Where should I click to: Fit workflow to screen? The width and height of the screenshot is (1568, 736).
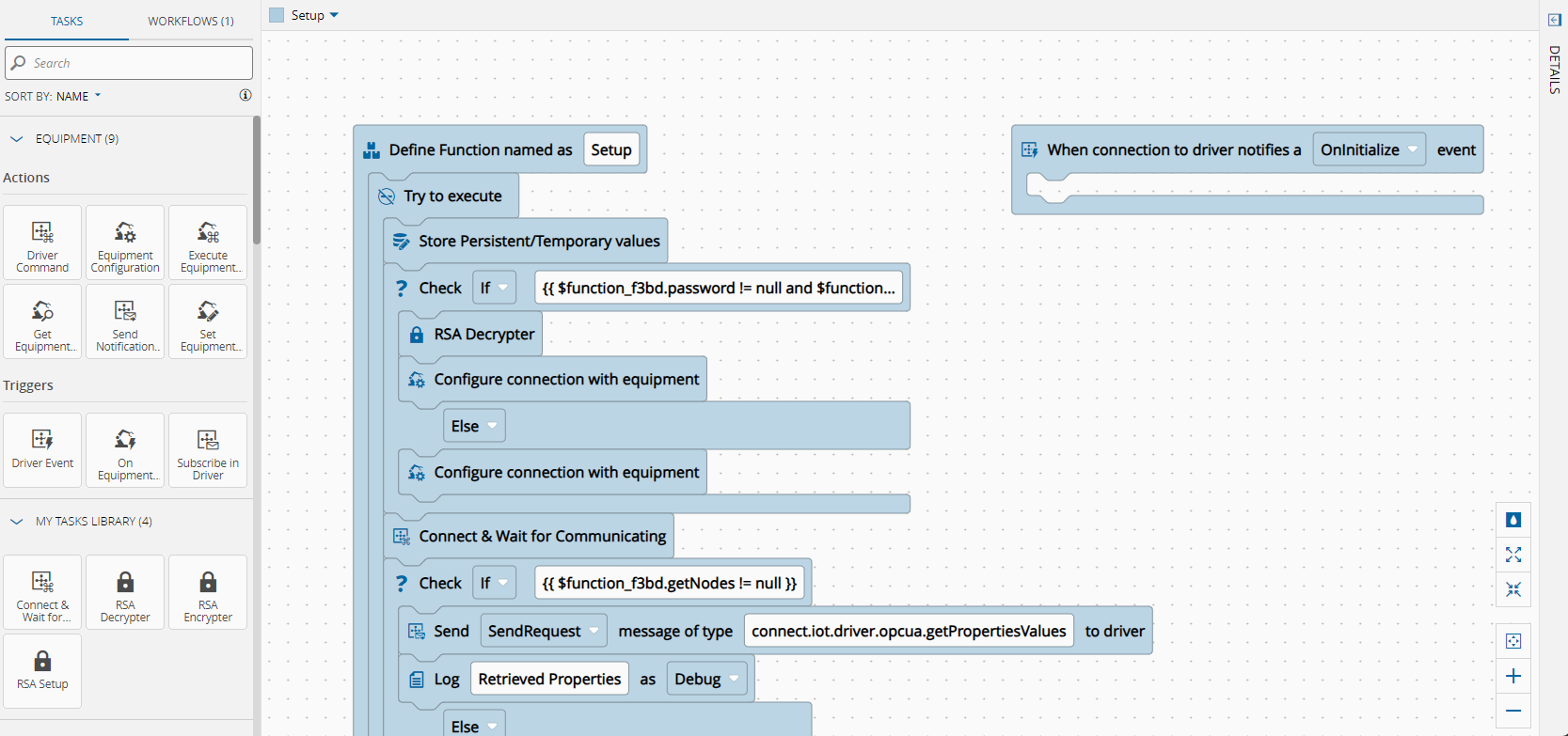coord(1513,641)
